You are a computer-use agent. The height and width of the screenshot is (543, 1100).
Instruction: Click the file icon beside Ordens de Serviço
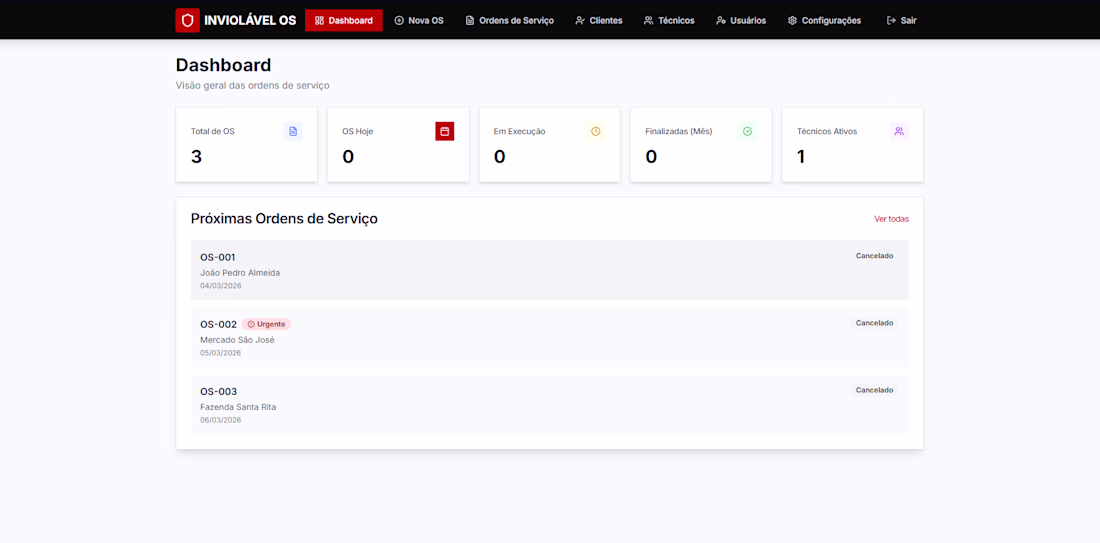click(x=470, y=20)
